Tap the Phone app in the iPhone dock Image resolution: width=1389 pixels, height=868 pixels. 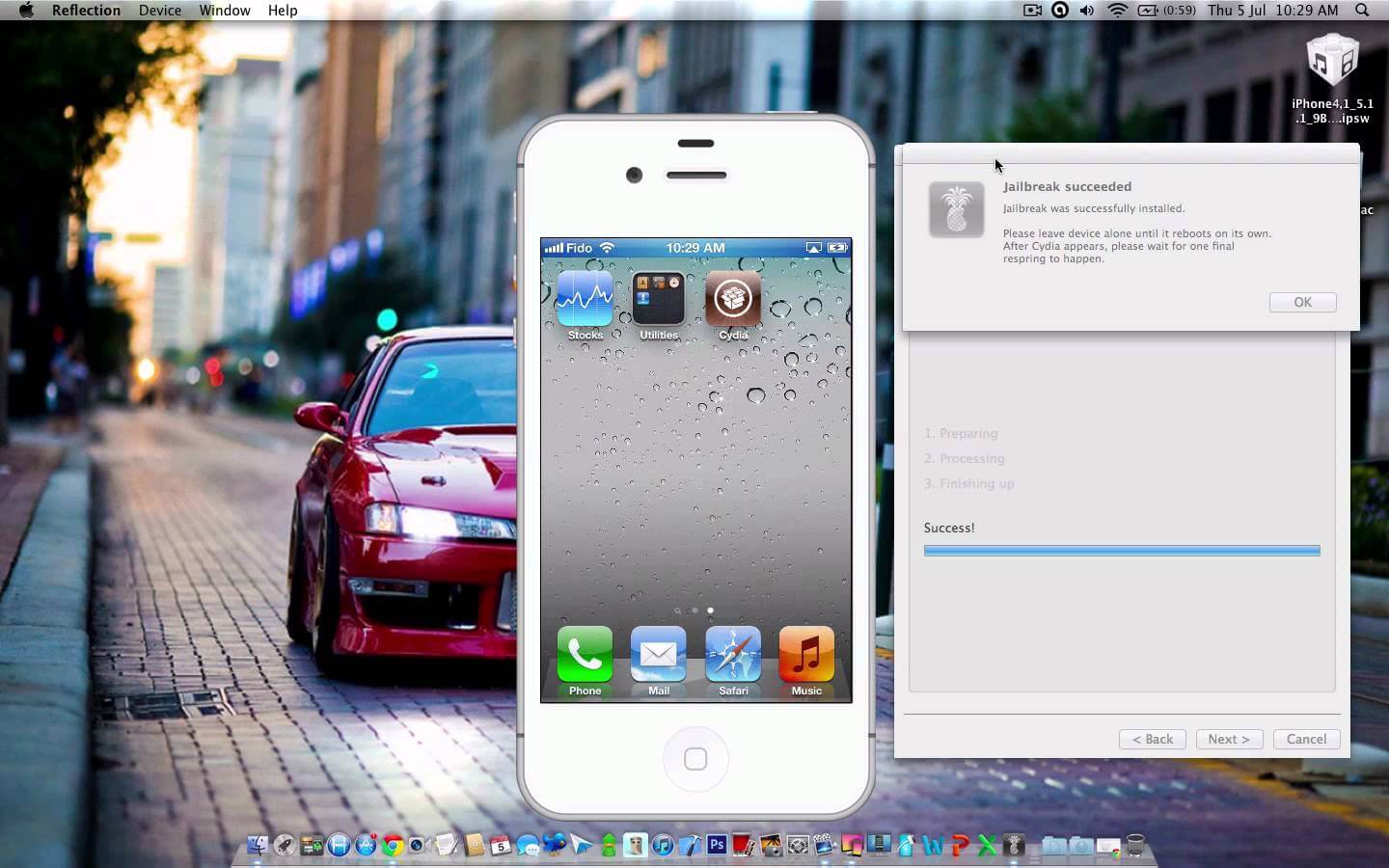click(x=585, y=654)
